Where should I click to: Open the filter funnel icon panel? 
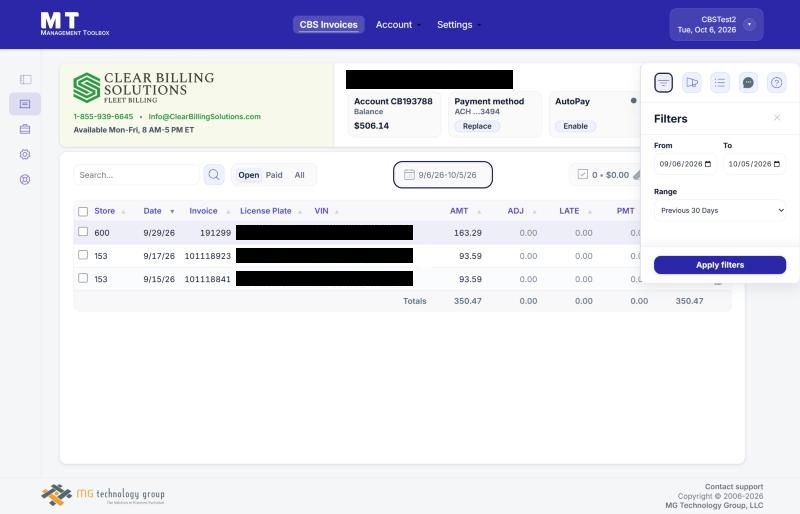tap(663, 83)
